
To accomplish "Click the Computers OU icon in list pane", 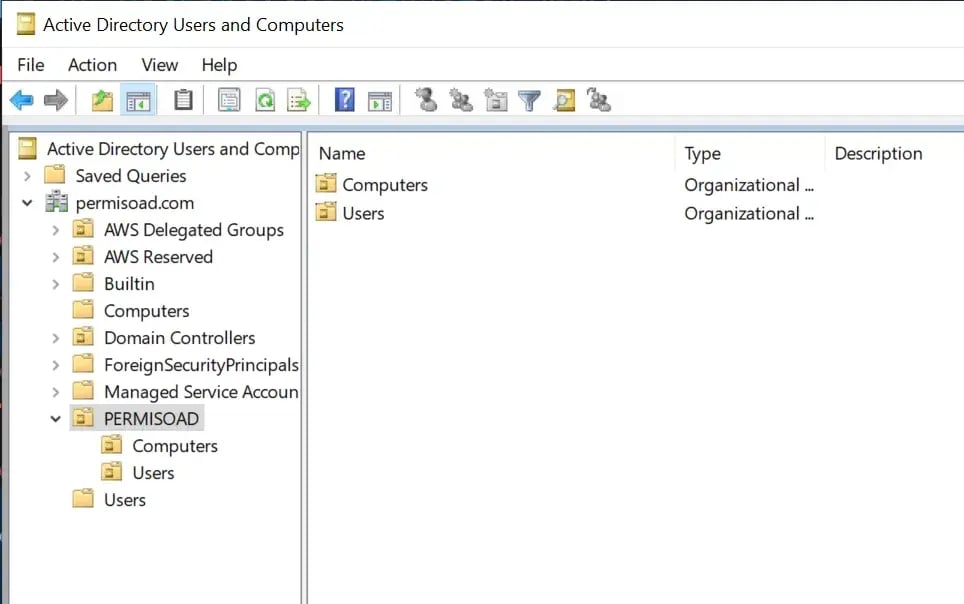I will click(x=326, y=183).
